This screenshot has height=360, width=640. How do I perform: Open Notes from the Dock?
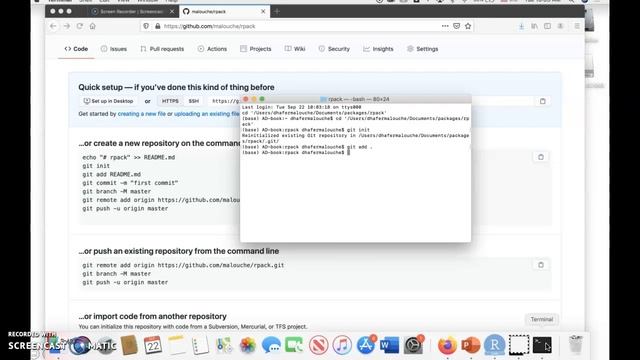tap(176, 345)
